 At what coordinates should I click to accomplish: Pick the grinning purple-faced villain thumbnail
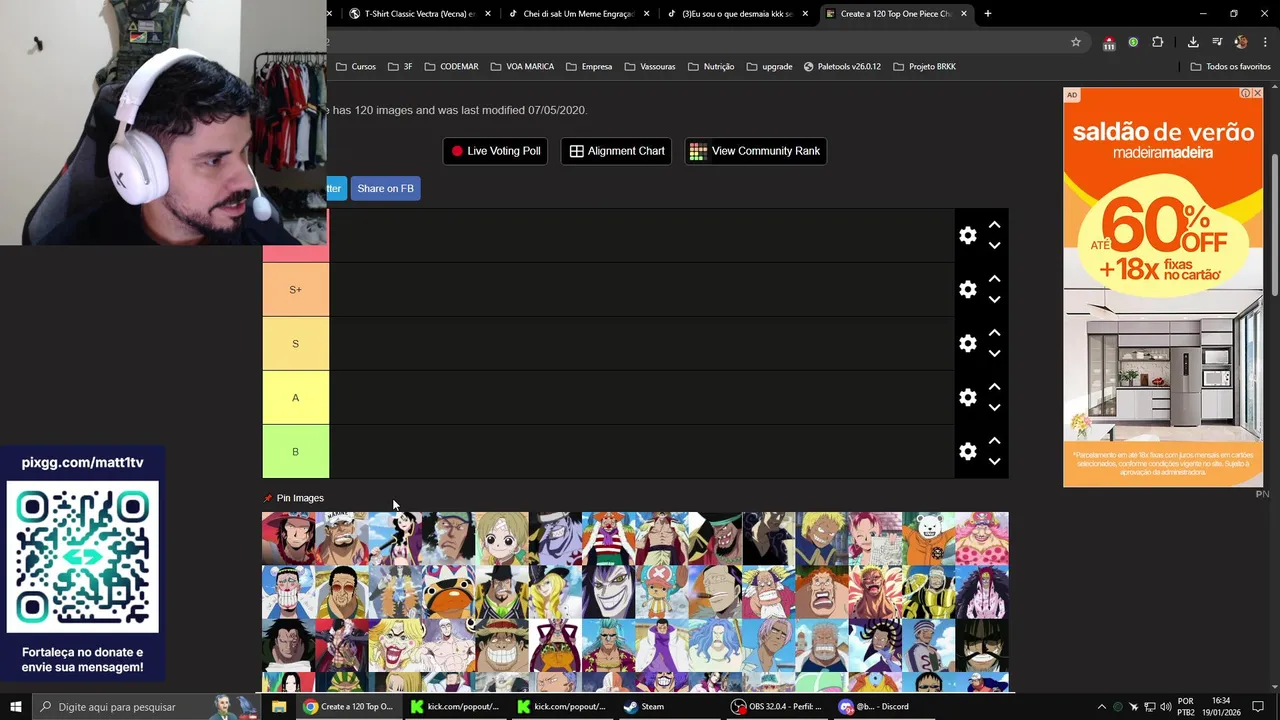[608, 592]
